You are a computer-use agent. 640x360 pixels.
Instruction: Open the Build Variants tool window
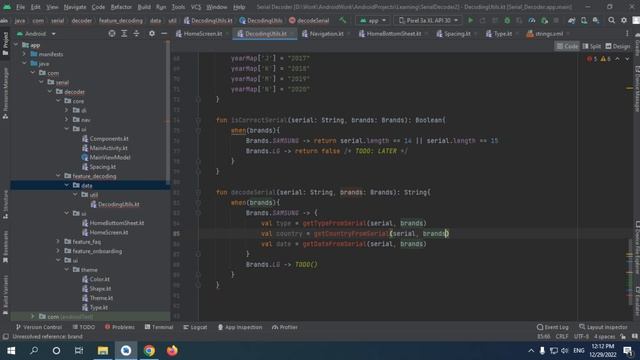pyautogui.click(x=5, y=295)
